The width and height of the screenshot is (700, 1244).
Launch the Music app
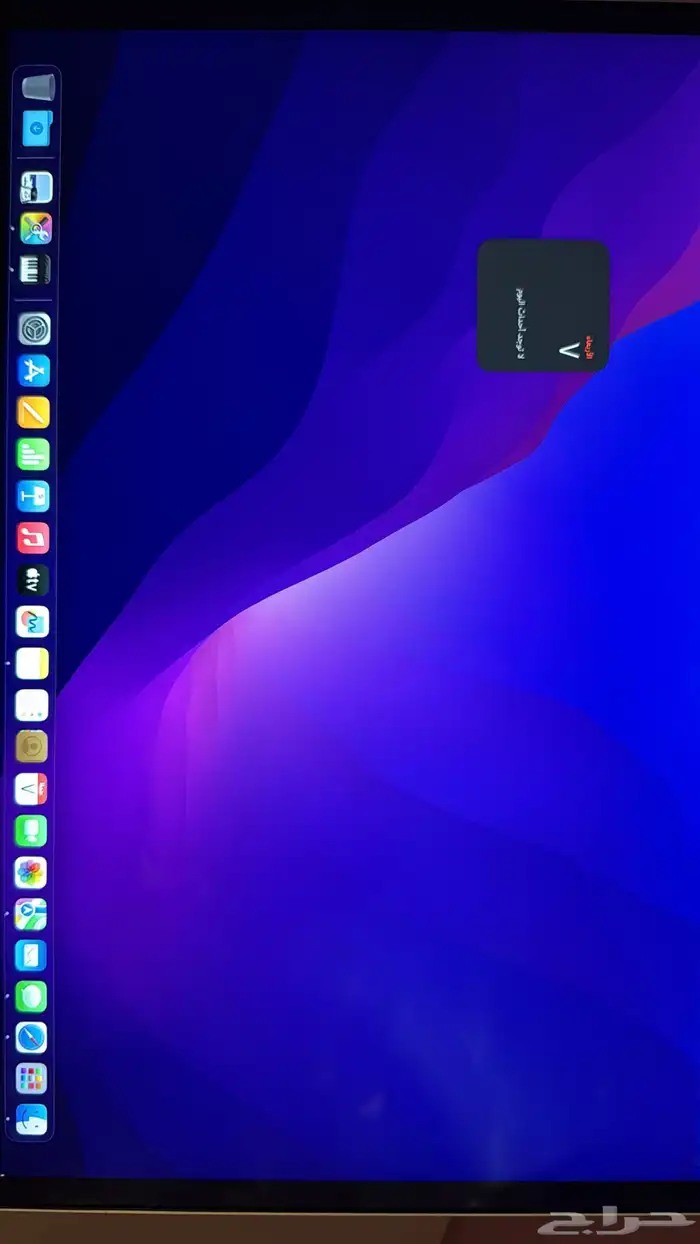pos(33,538)
